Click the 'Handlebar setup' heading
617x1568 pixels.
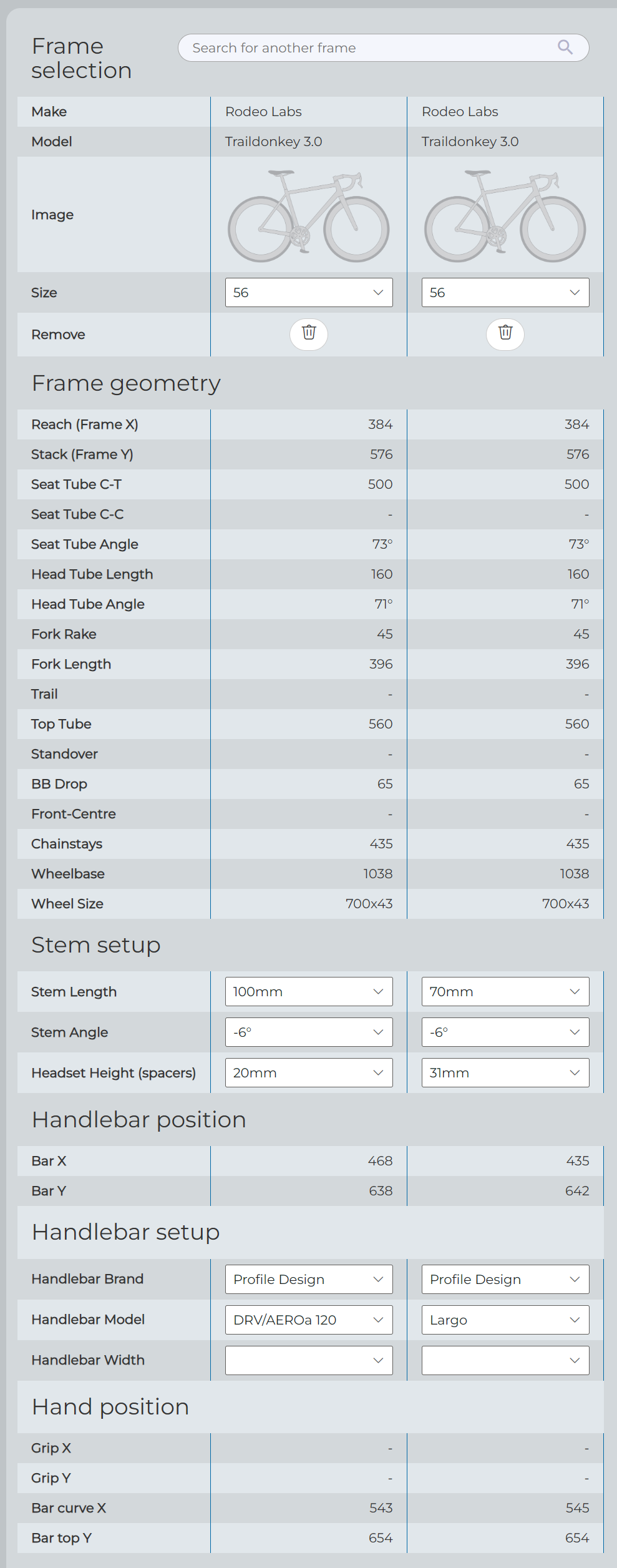tap(126, 1232)
